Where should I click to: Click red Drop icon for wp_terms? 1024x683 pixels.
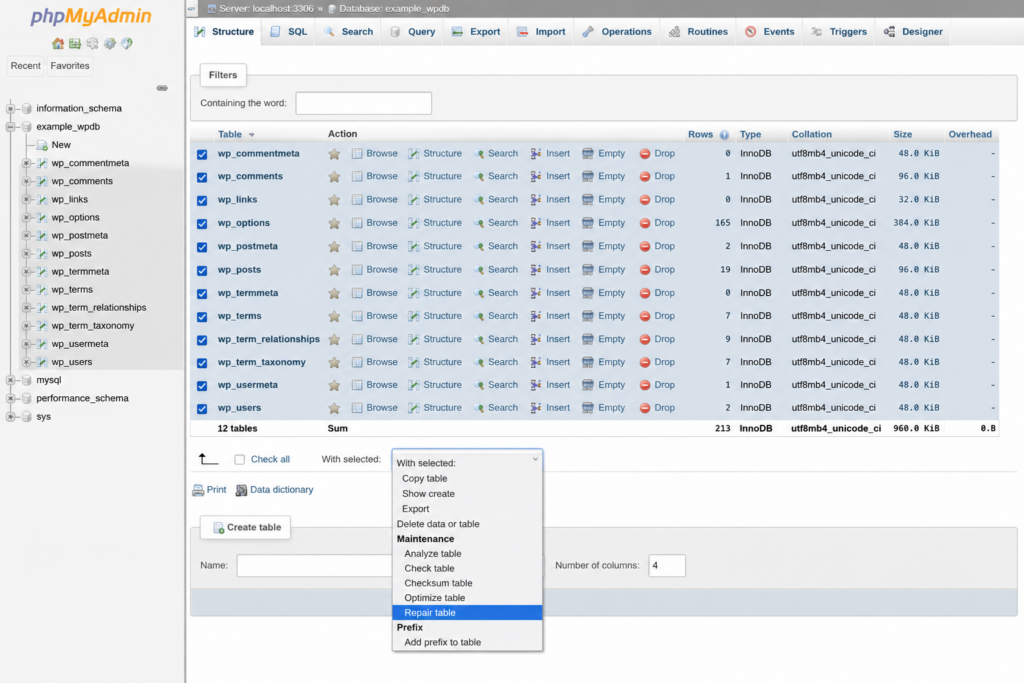(645, 316)
